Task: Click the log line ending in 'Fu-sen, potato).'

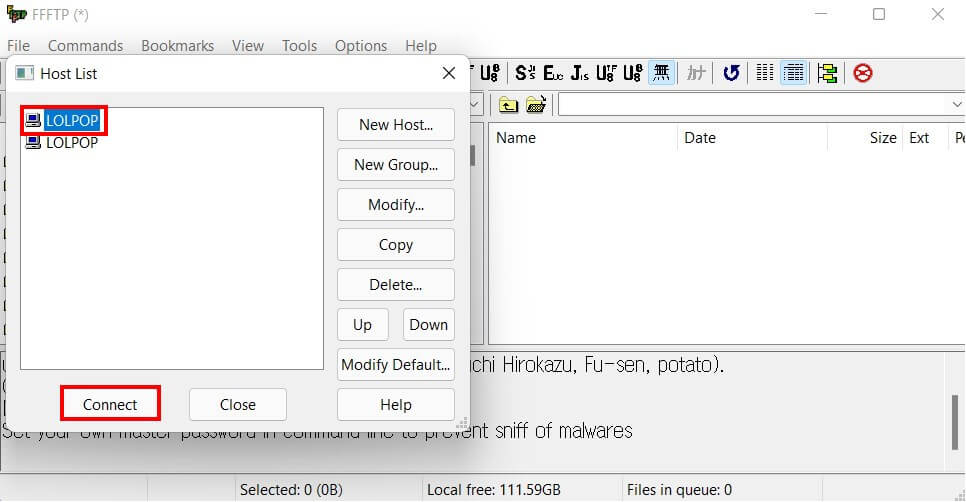Action: (596, 365)
